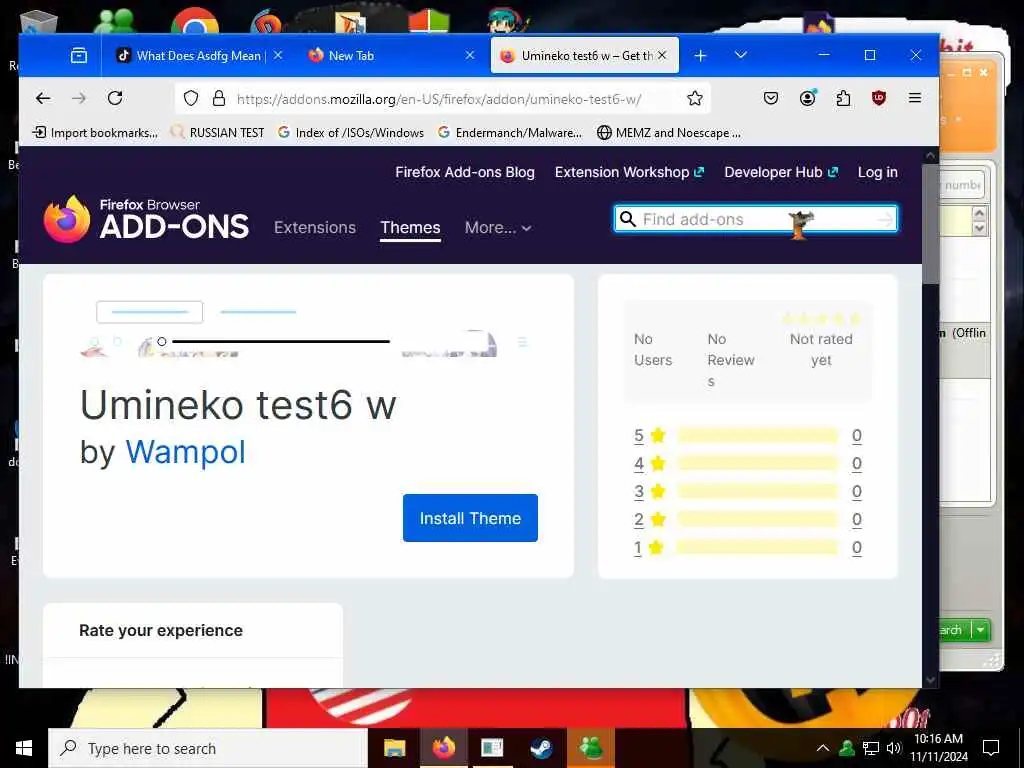Image resolution: width=1024 pixels, height=768 pixels.
Task: Click Install Theme button
Action: click(x=470, y=518)
